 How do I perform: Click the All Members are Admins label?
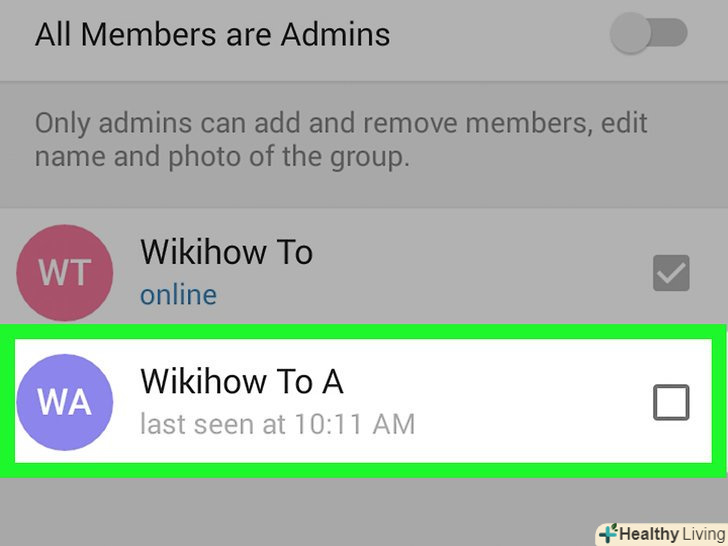(x=213, y=34)
